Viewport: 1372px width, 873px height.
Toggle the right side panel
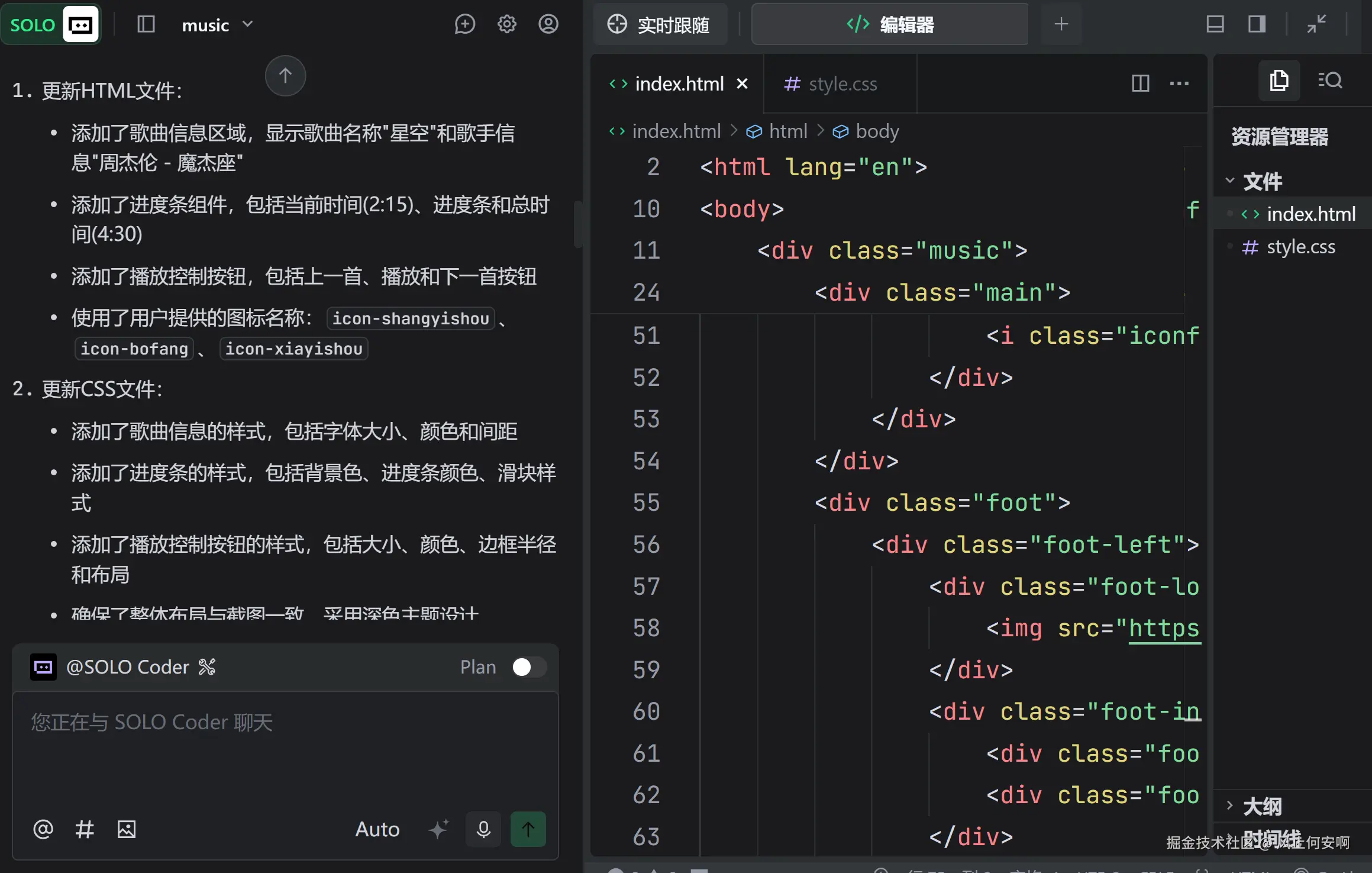tap(1257, 24)
